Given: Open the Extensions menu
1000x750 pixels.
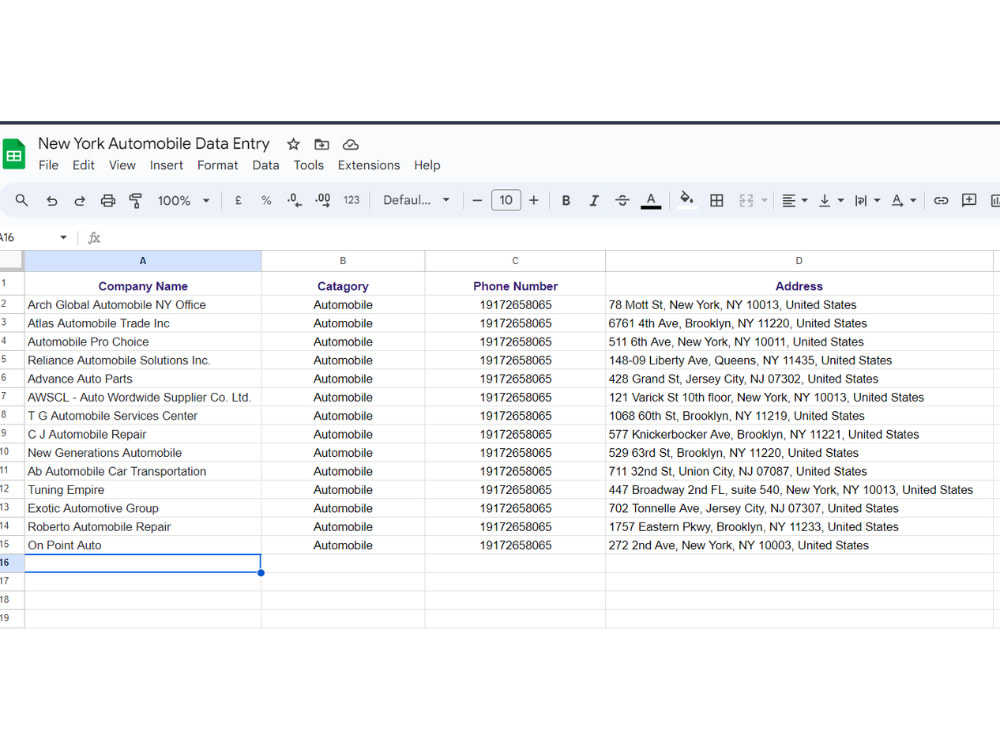Looking at the screenshot, I should coord(368,165).
